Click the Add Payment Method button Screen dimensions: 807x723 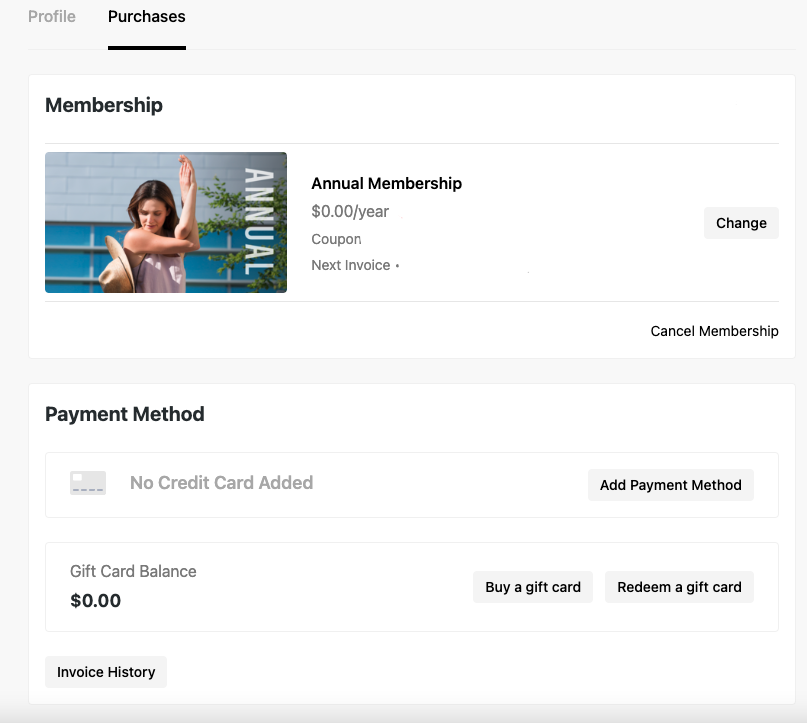pyautogui.click(x=671, y=485)
